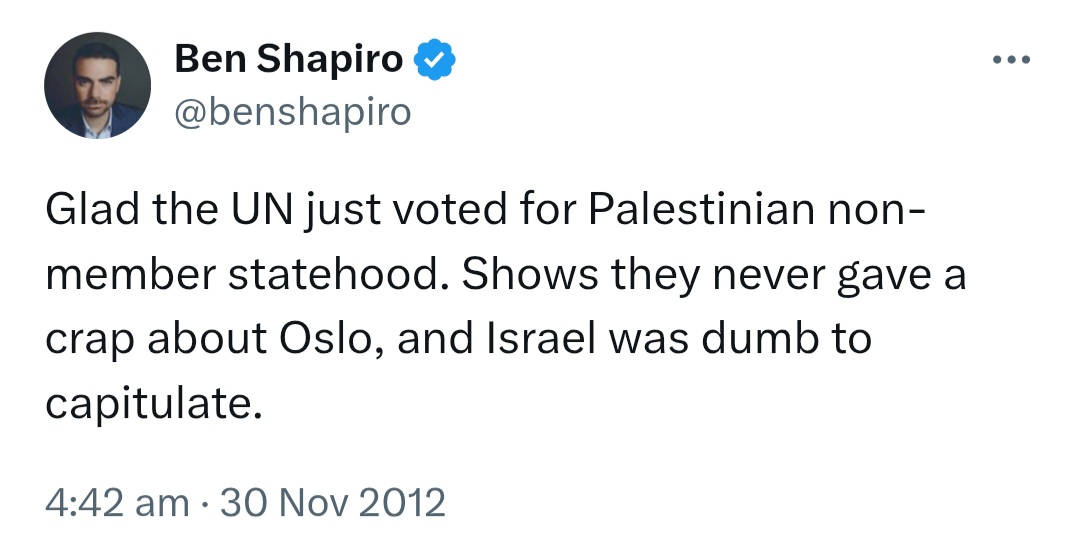Click the 4:42 am time in timestamp
1080x545 pixels.
(x=117, y=502)
